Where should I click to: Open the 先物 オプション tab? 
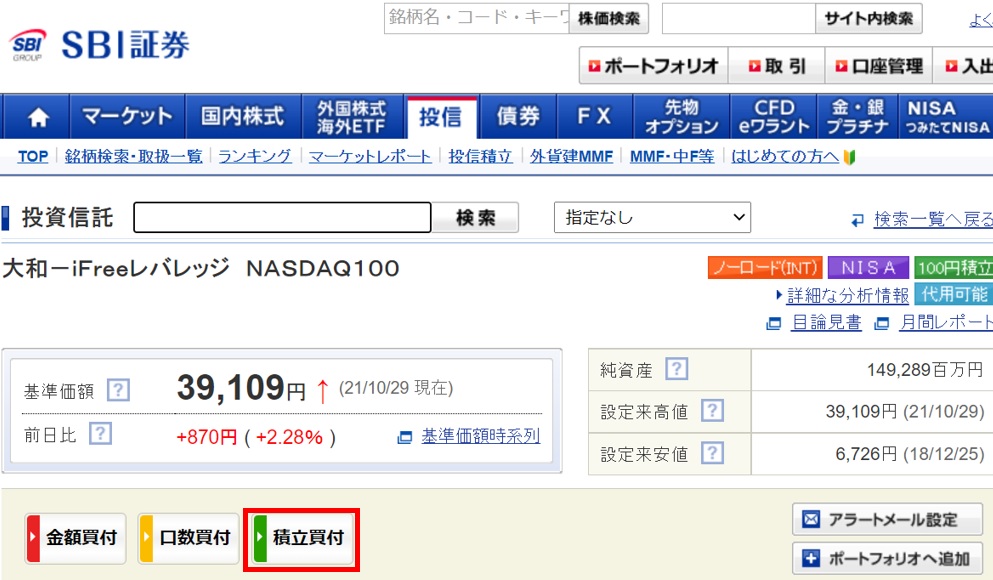(x=681, y=117)
